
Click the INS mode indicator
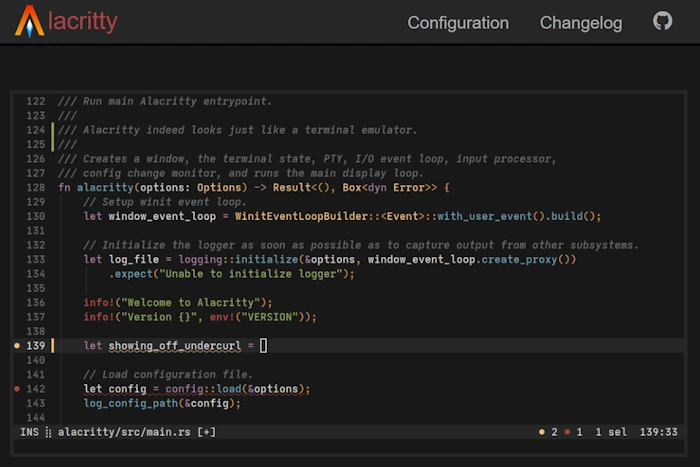[29, 432]
